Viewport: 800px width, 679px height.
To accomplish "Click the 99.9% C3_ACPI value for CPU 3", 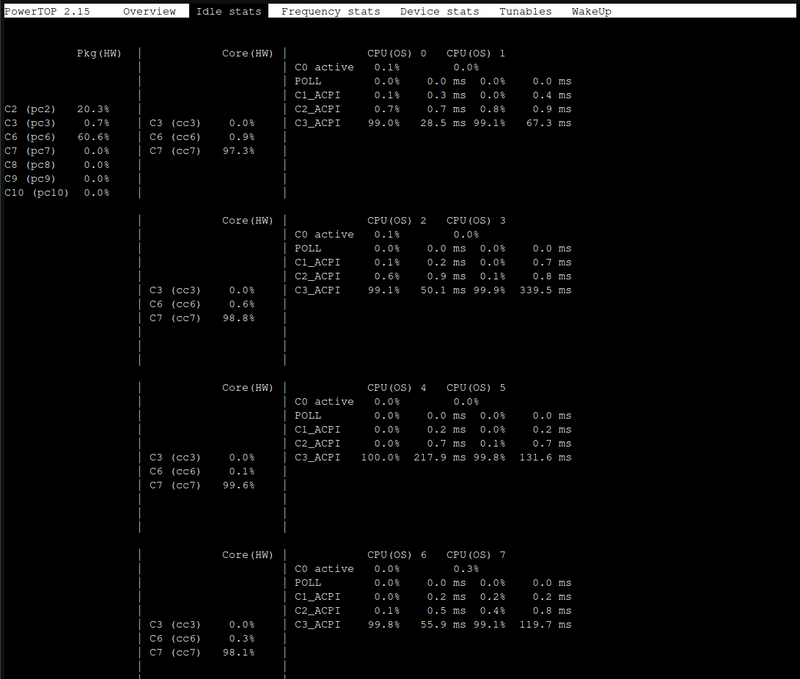I will 489,290.
